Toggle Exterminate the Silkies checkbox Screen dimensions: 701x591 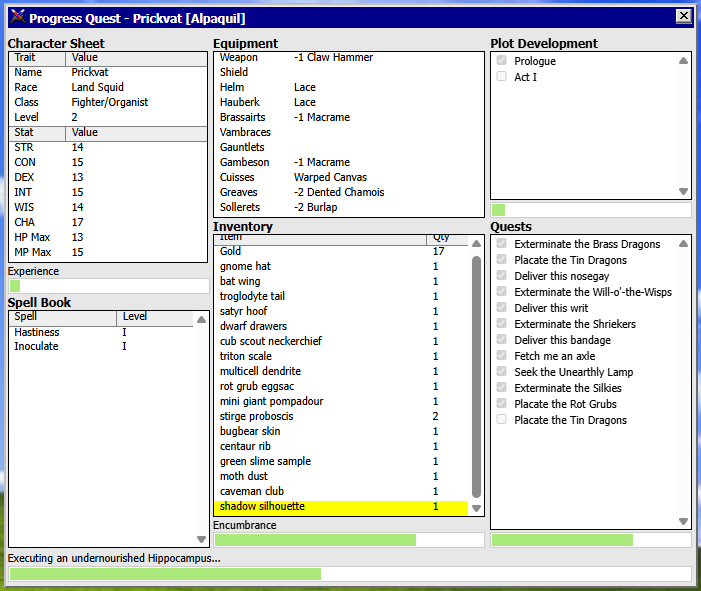502,388
